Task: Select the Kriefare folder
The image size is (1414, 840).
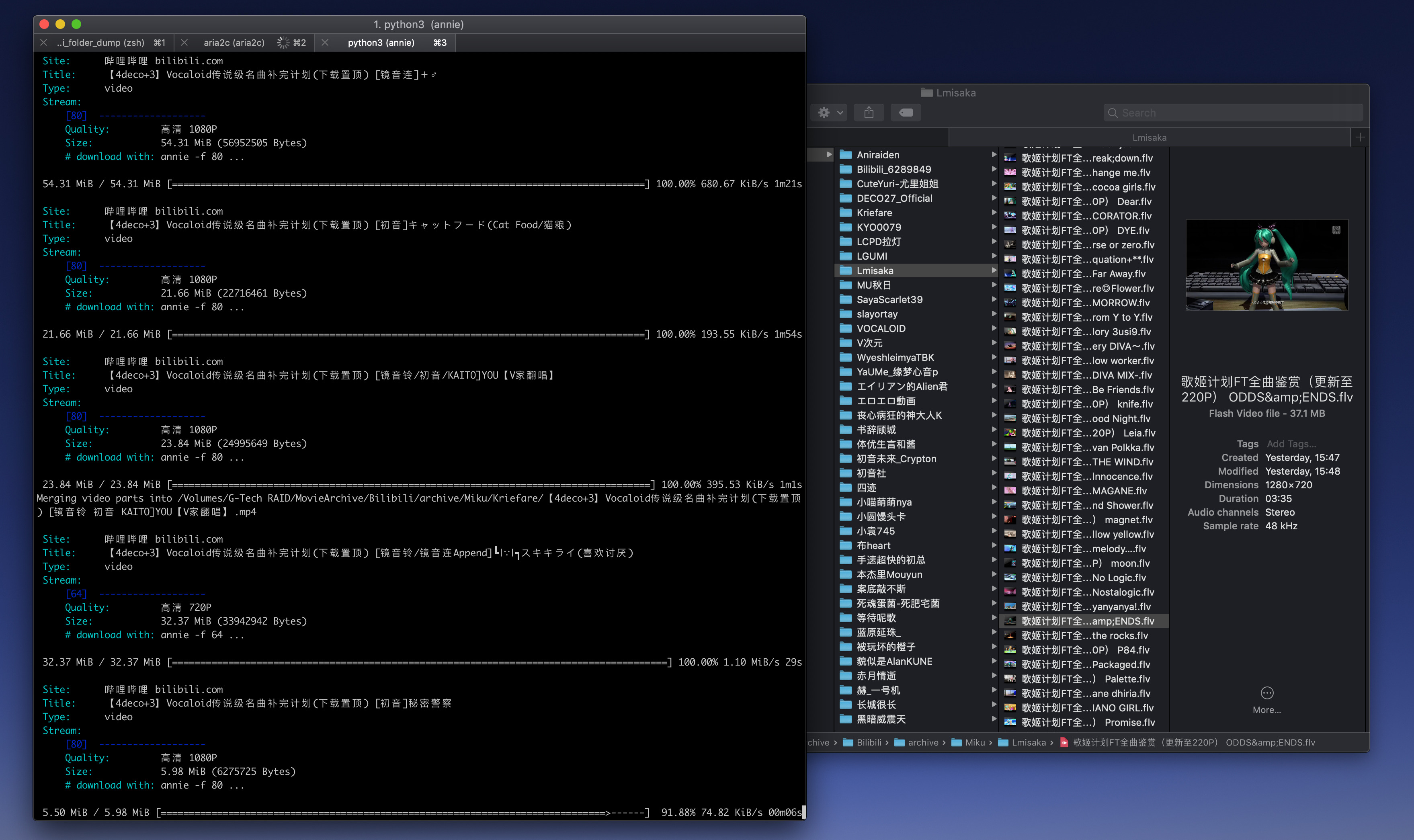Action: 874,213
